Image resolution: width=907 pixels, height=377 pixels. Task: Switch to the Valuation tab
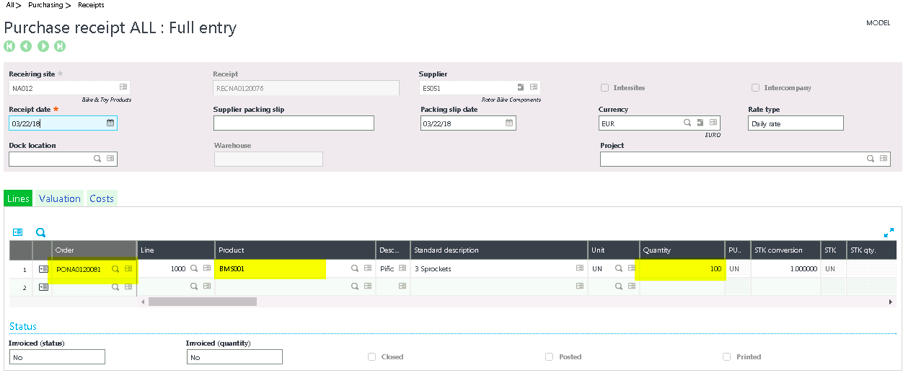click(x=60, y=198)
